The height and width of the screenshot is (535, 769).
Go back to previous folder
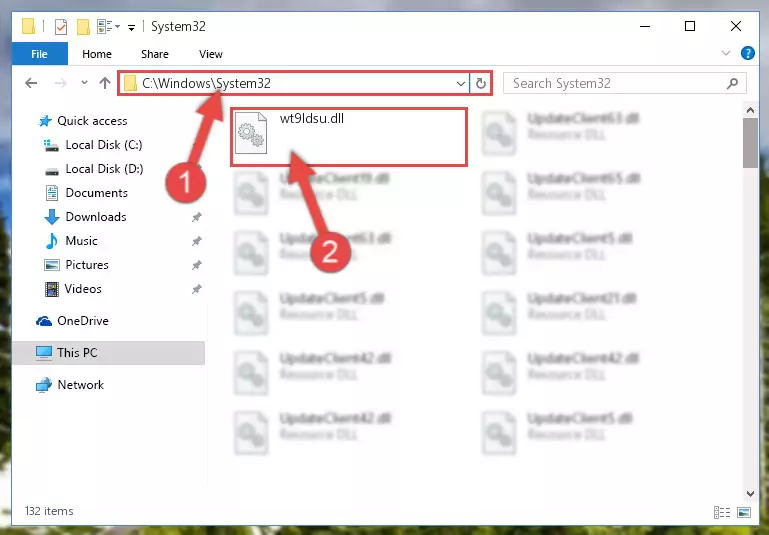click(x=31, y=83)
